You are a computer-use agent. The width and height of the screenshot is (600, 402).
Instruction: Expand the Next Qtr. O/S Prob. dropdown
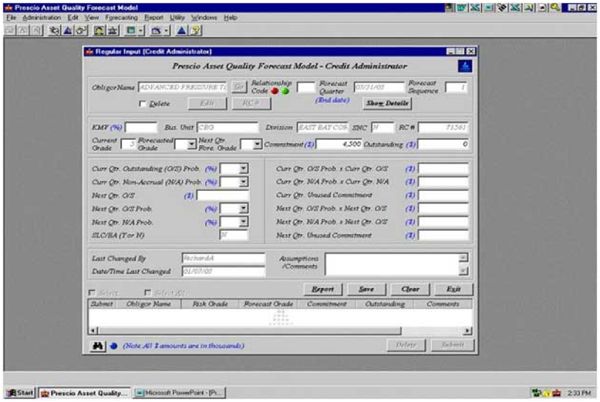[x=243, y=208]
